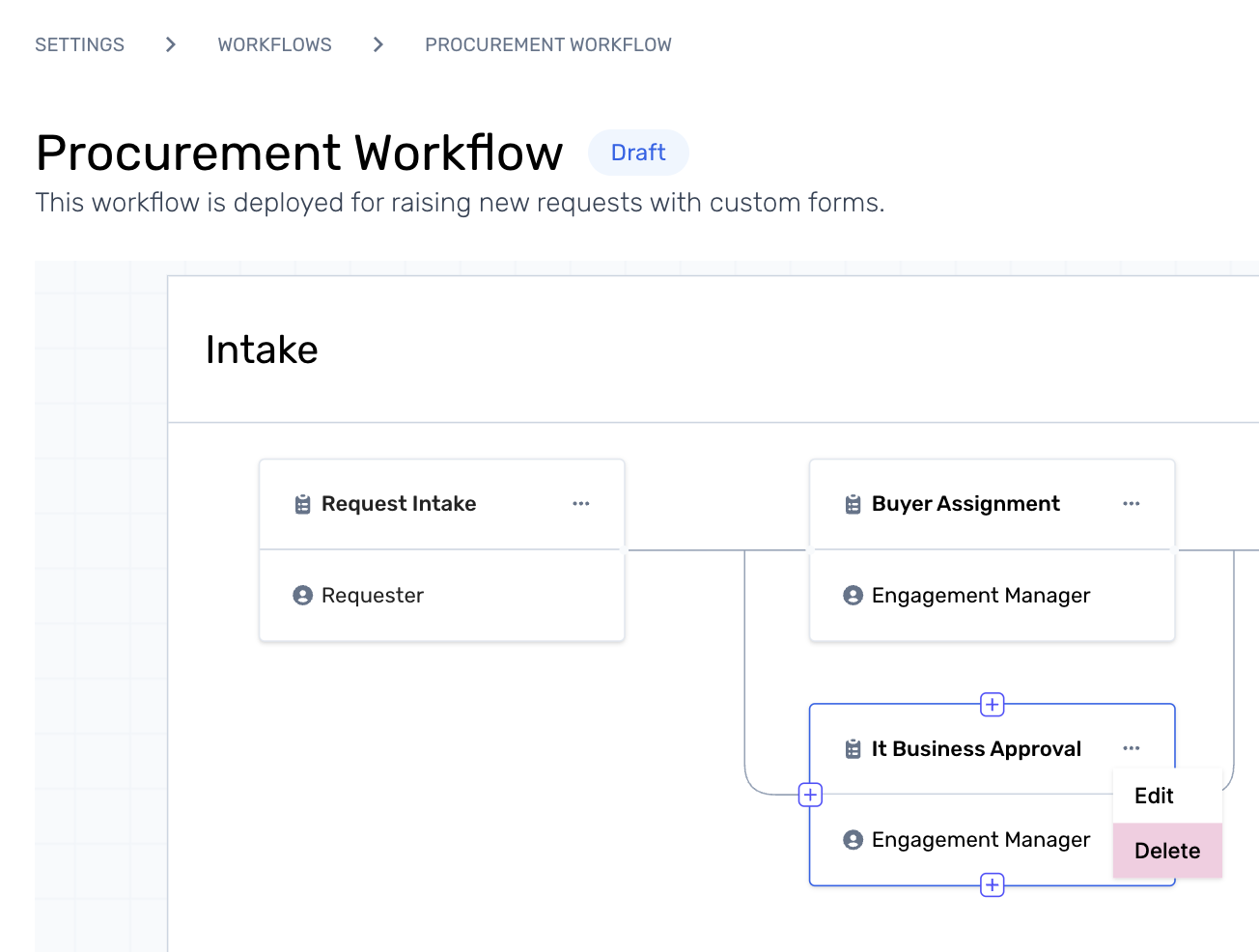Image resolution: width=1259 pixels, height=952 pixels.
Task: Open Buyer Assignment more options menu
Action: (1131, 504)
